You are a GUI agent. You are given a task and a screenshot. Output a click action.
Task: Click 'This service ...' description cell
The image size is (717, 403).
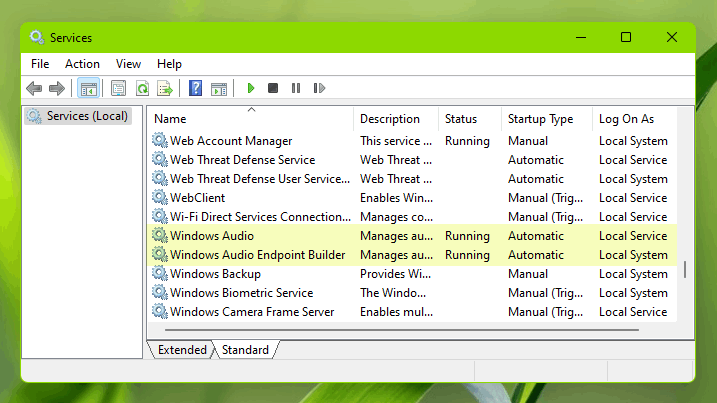(396, 141)
